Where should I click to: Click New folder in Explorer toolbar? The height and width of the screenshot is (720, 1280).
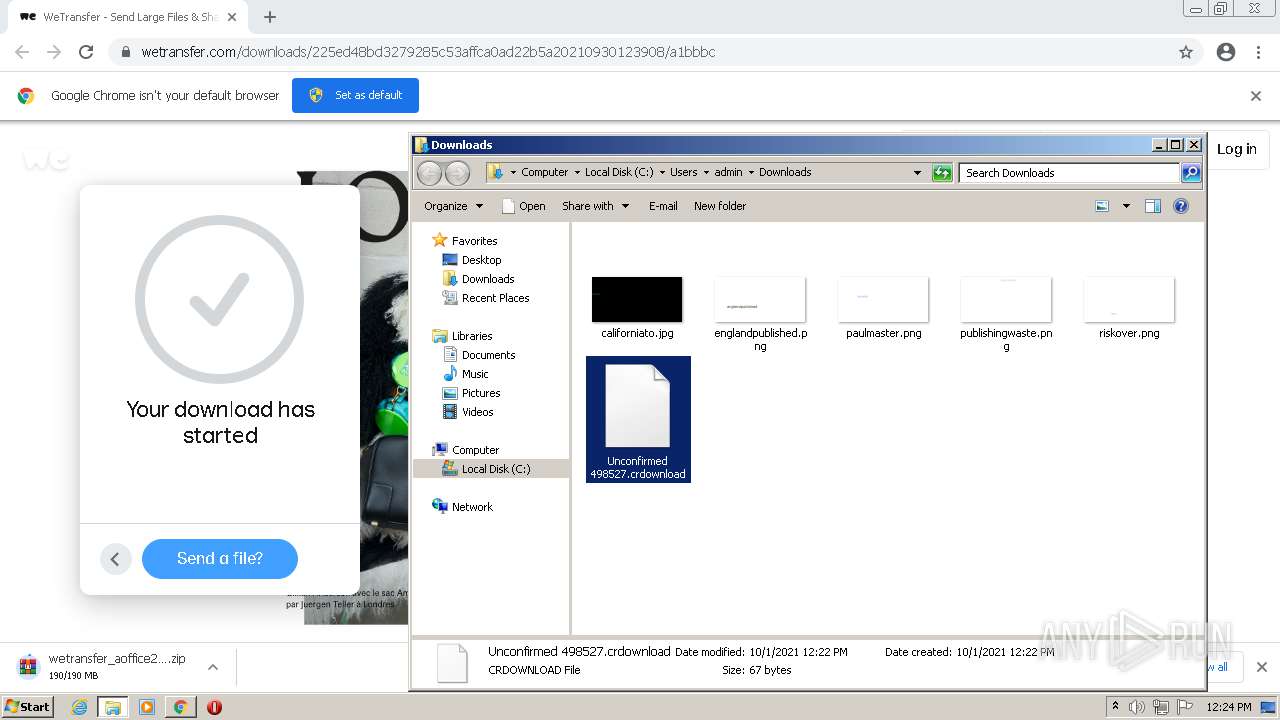720,206
